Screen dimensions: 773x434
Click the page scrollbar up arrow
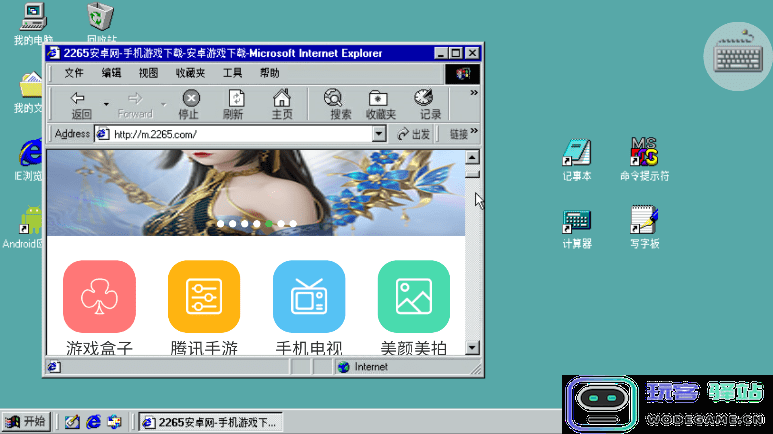coord(472,157)
